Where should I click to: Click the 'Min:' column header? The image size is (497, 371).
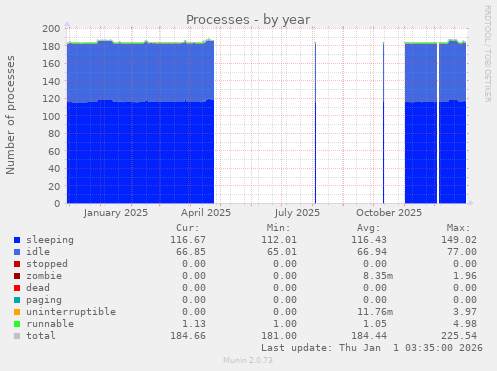click(x=278, y=228)
